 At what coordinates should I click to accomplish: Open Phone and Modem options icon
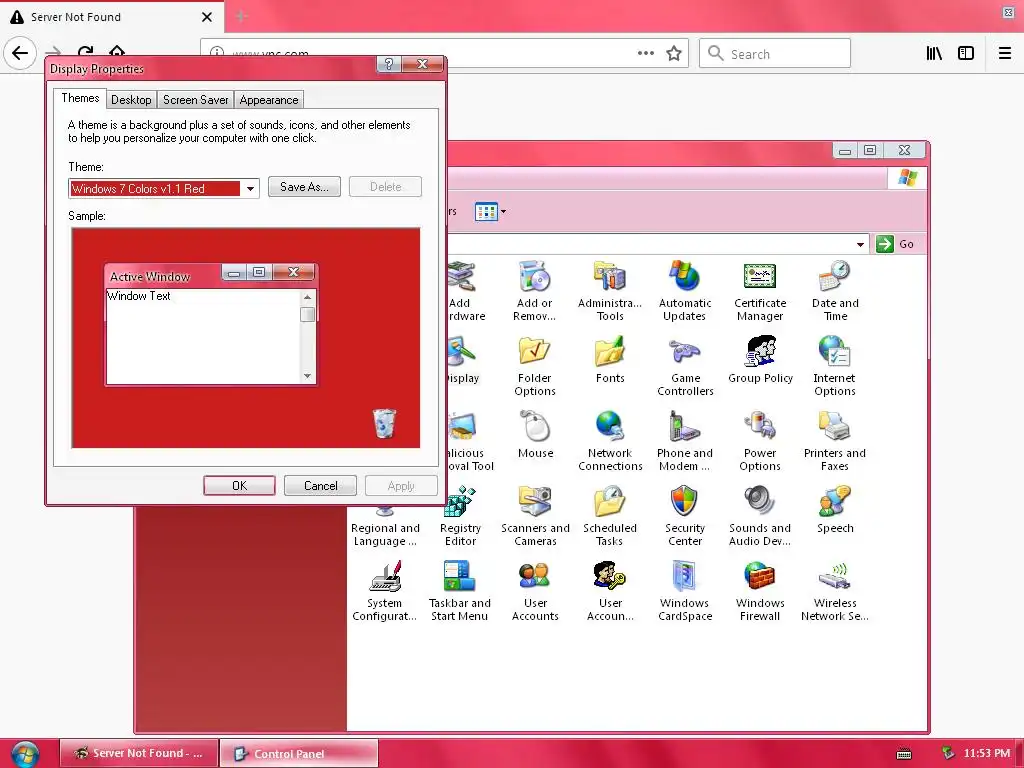click(x=684, y=441)
